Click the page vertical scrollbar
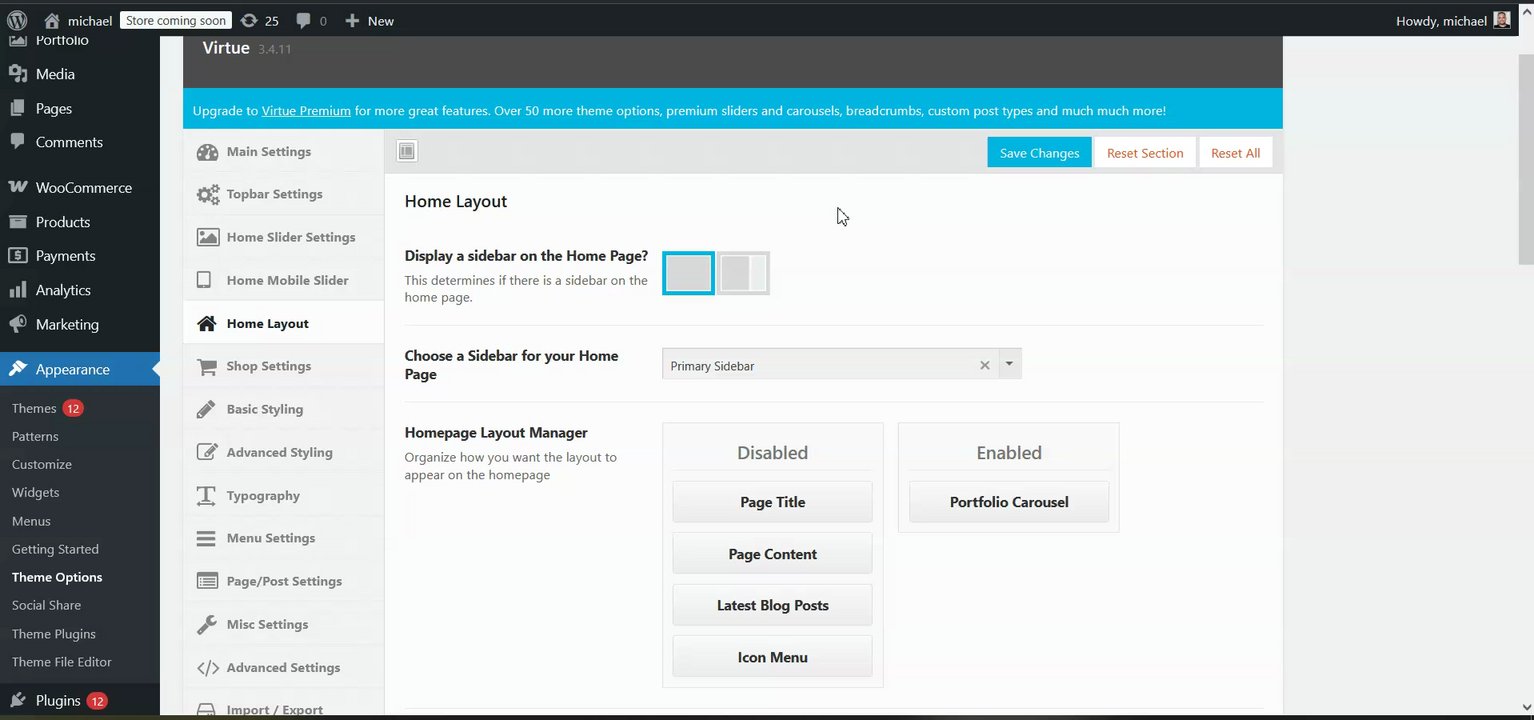Viewport: 1534px width, 720px height. click(1526, 158)
